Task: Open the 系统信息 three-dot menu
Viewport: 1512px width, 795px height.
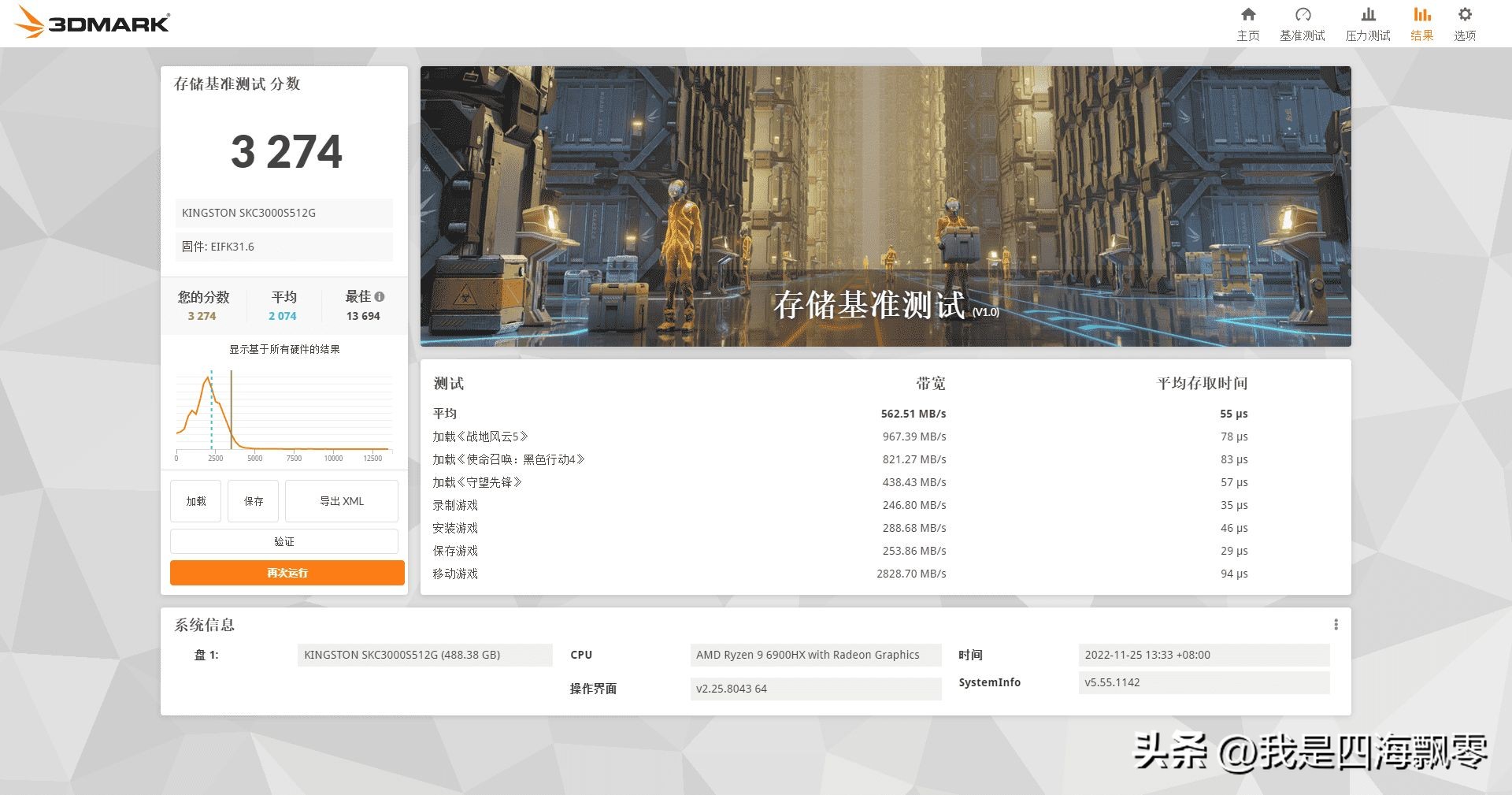Action: coord(1336,625)
